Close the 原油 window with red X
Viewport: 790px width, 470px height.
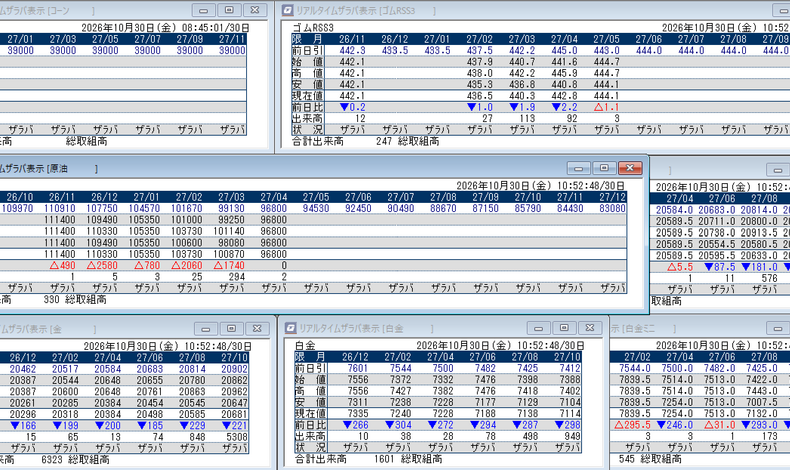tap(630, 168)
